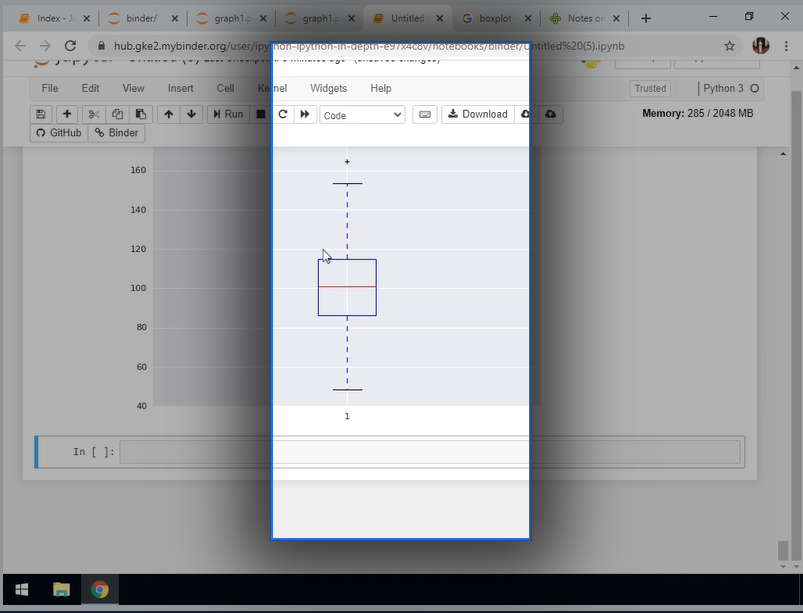Open the File menu
The width and height of the screenshot is (803, 613).
50,88
